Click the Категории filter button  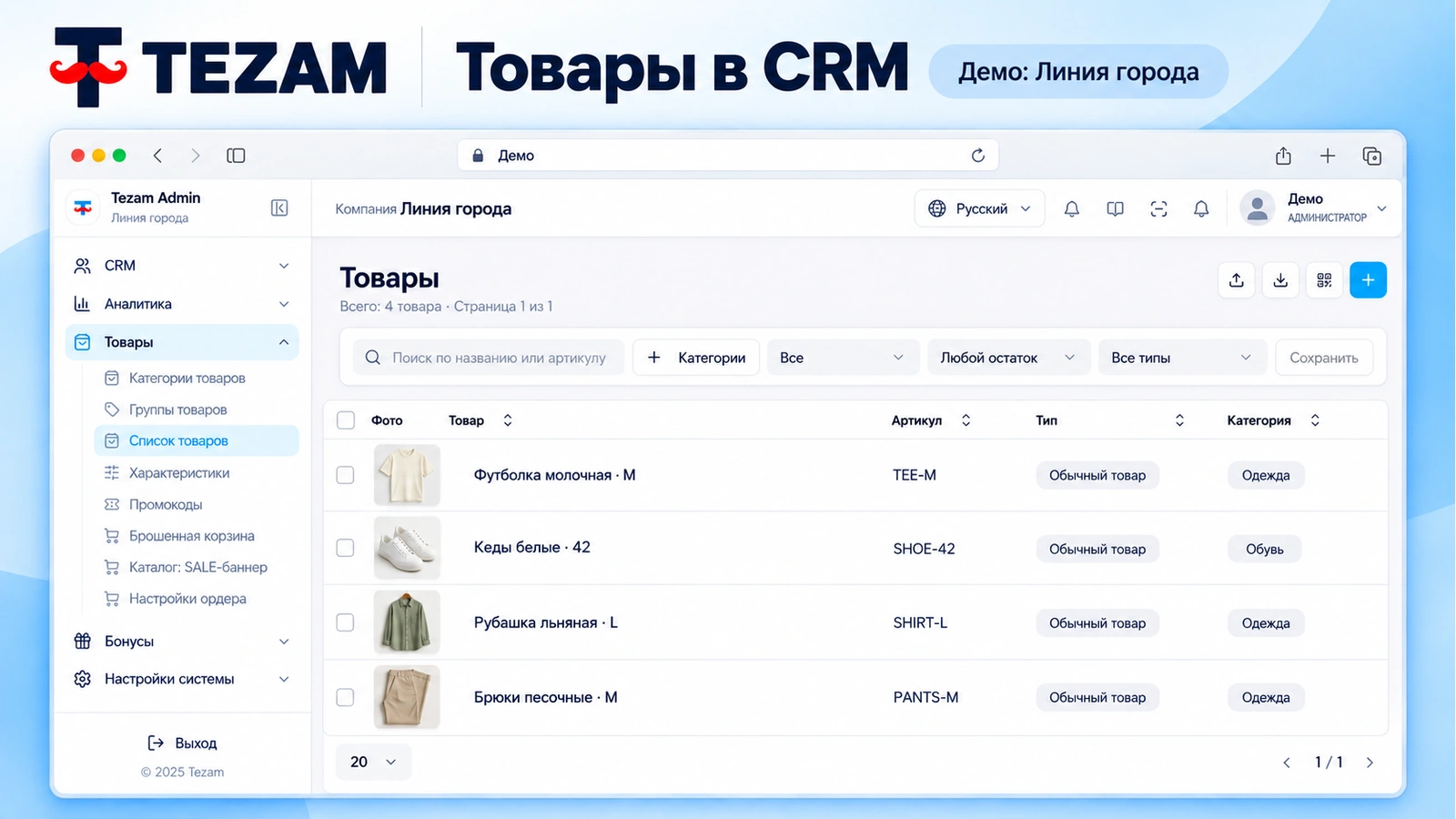(696, 358)
